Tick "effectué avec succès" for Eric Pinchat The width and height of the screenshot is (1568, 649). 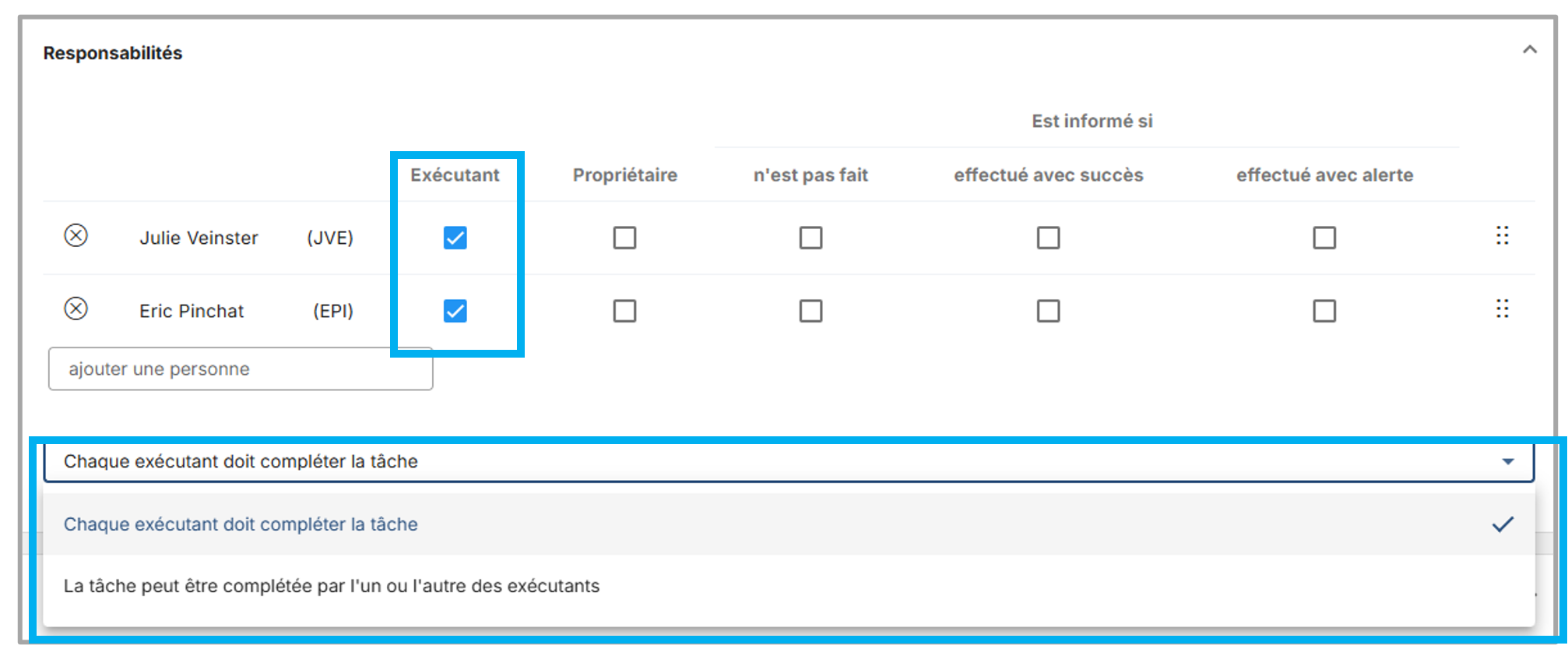1048,311
